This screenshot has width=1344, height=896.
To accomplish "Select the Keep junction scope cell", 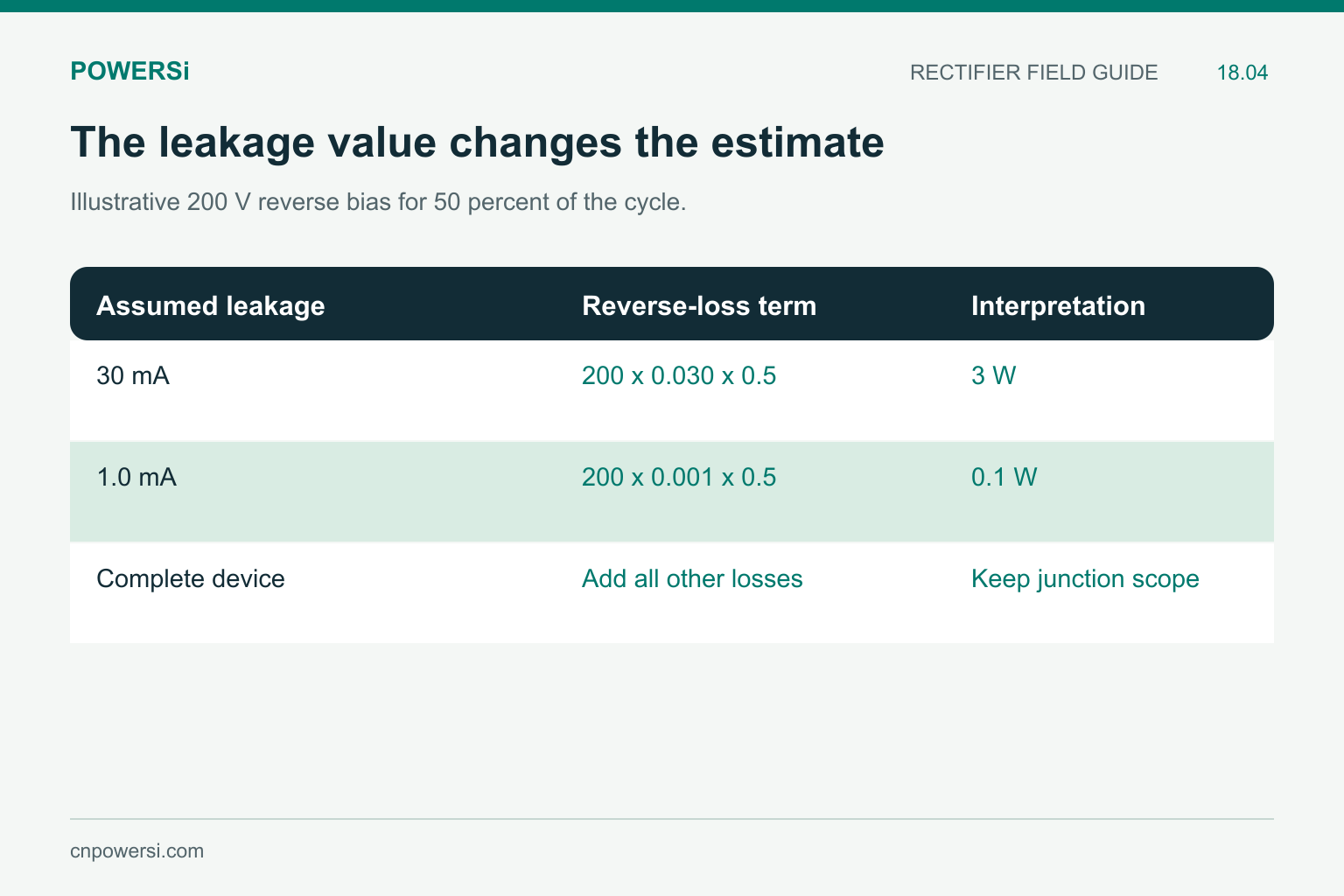I will pyautogui.click(x=1085, y=579).
